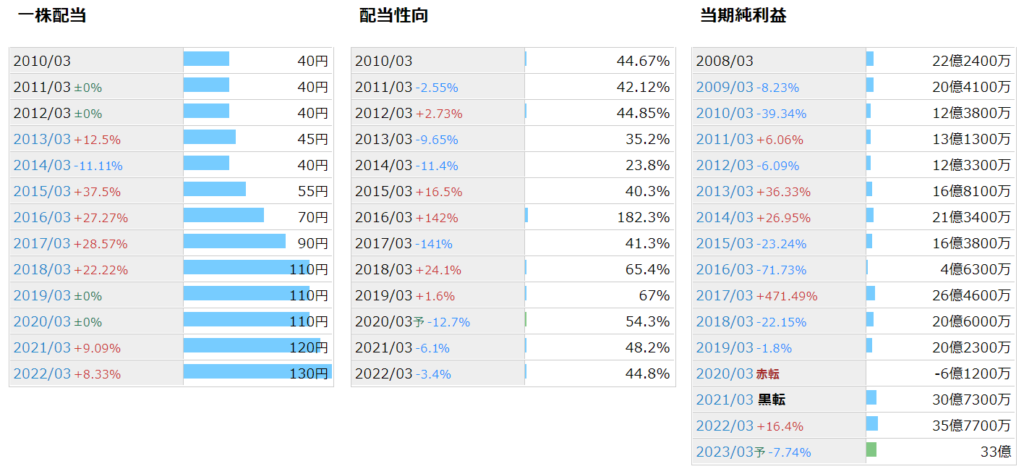Viewport: 1024px width, 469px height.
Task: Click the 一株配当 section heading
Action: coord(52,16)
